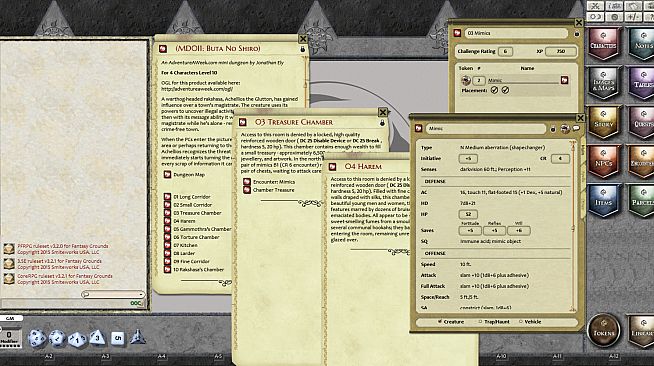Open the Images & Maps sidebar shield
Viewport: 654px width, 366px height.
tap(603, 83)
